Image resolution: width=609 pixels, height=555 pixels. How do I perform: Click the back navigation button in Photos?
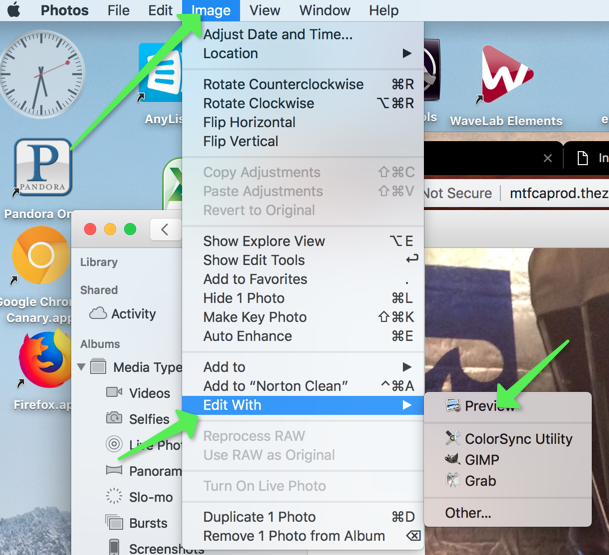165,229
